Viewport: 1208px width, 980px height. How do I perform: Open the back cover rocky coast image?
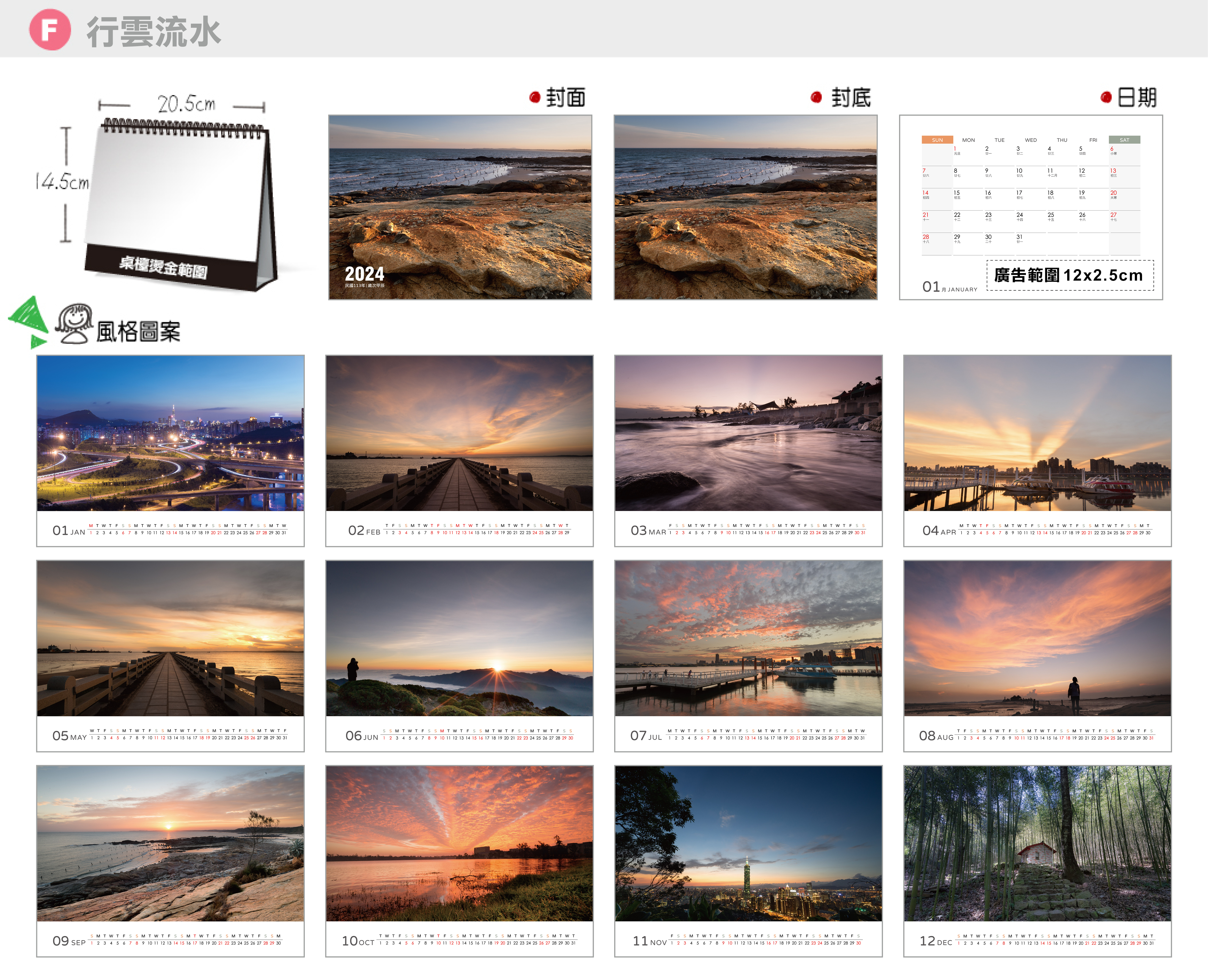(745, 207)
